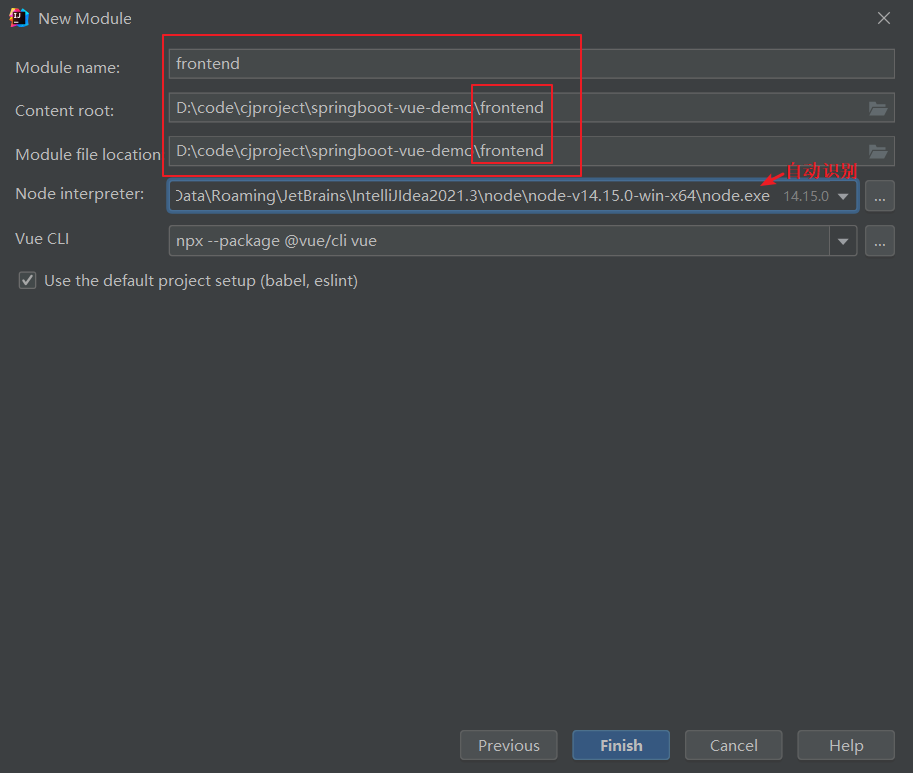
Task: Browse folder for Module file location
Action: point(877,152)
